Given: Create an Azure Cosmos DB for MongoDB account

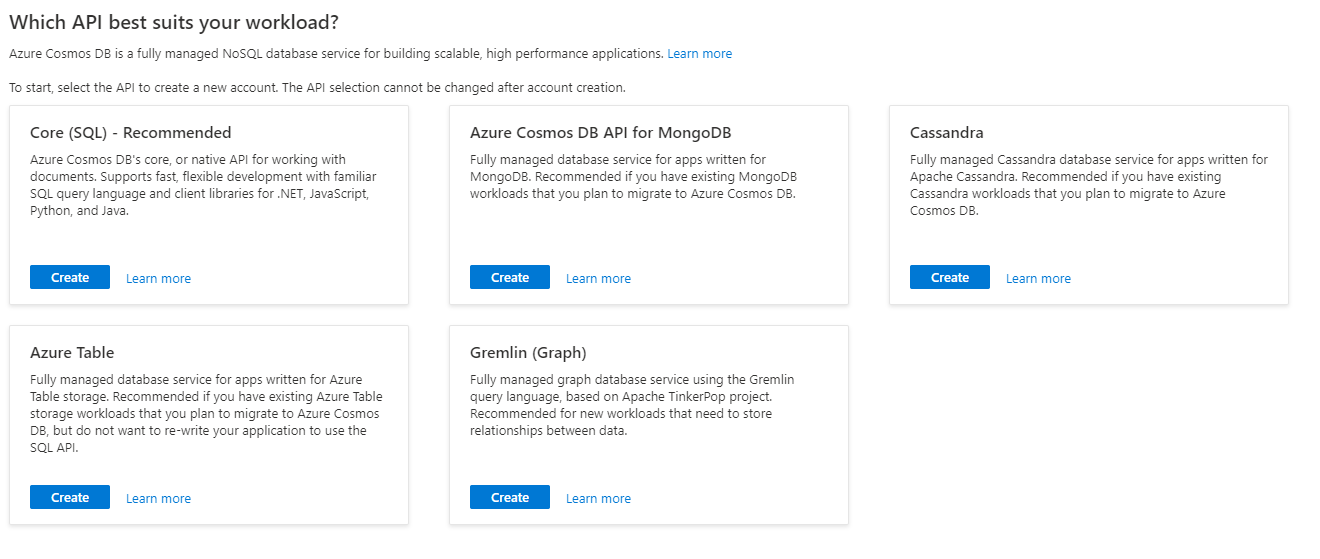Looking at the screenshot, I should pos(510,278).
